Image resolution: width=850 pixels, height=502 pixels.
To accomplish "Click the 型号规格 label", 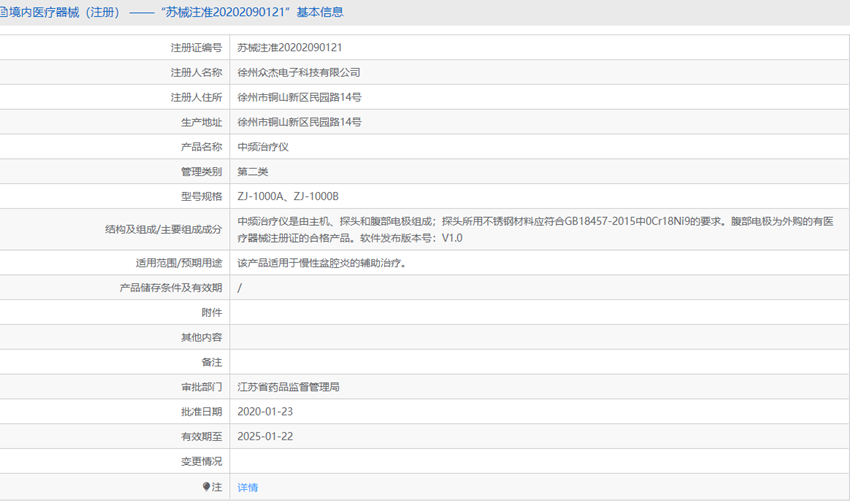I will tap(202, 197).
